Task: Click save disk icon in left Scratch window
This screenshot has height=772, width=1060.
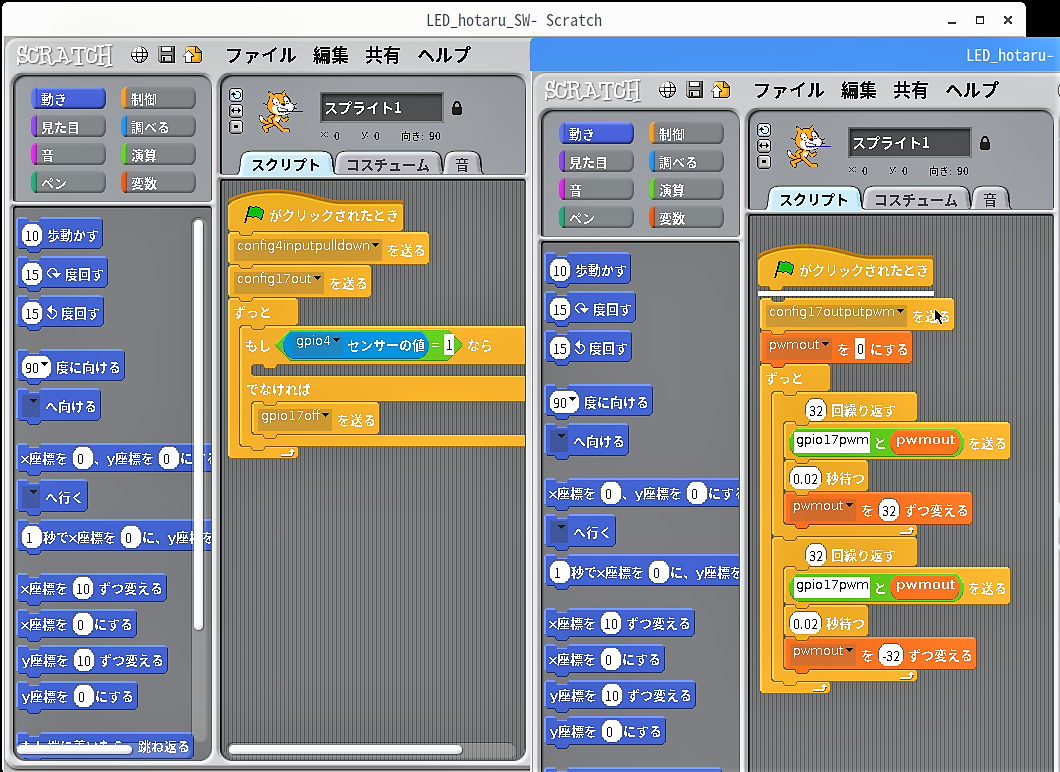Action: coord(166,55)
